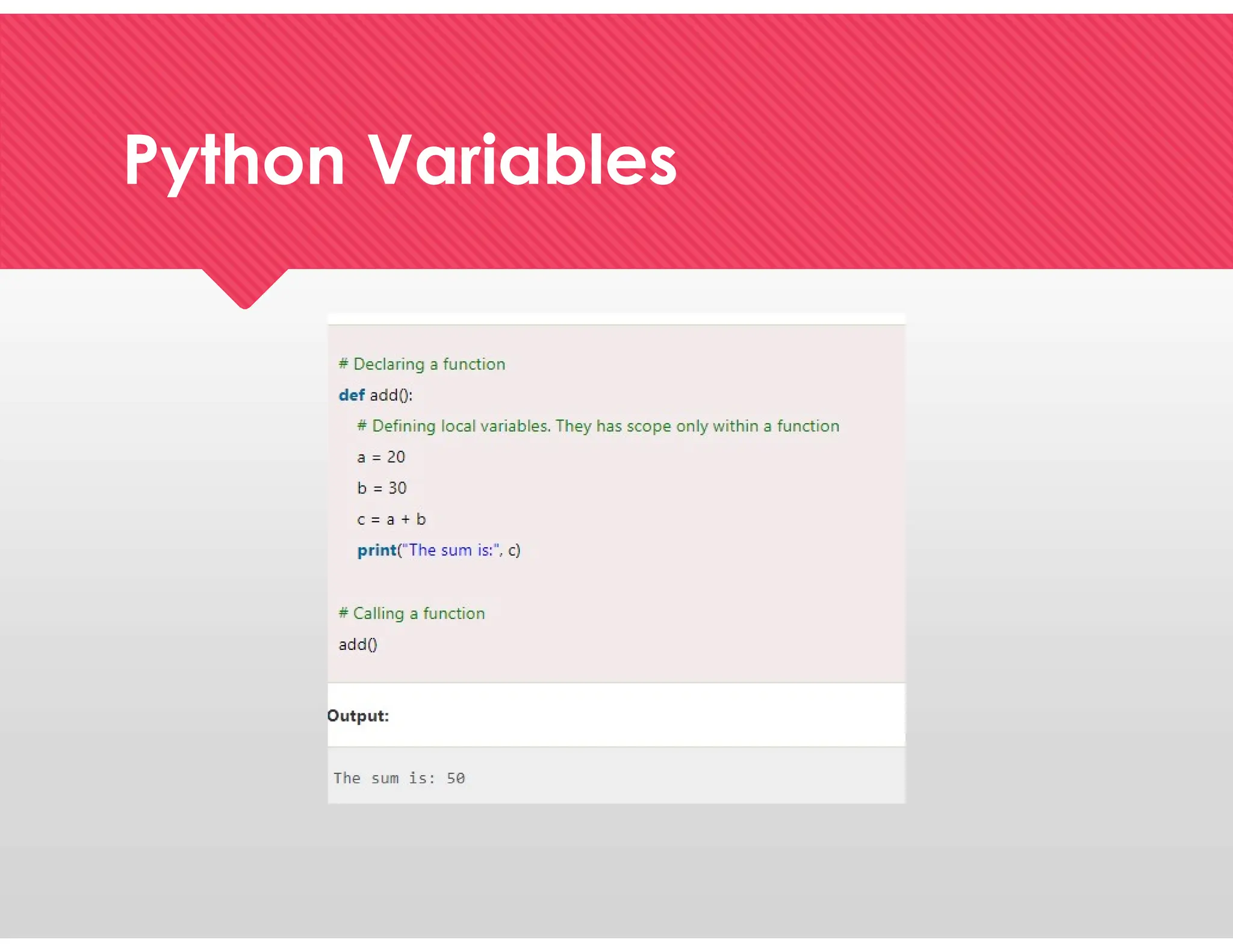The width and height of the screenshot is (1233, 952).
Task: Select the '# Declaring a function' comment line
Action: [x=422, y=364]
